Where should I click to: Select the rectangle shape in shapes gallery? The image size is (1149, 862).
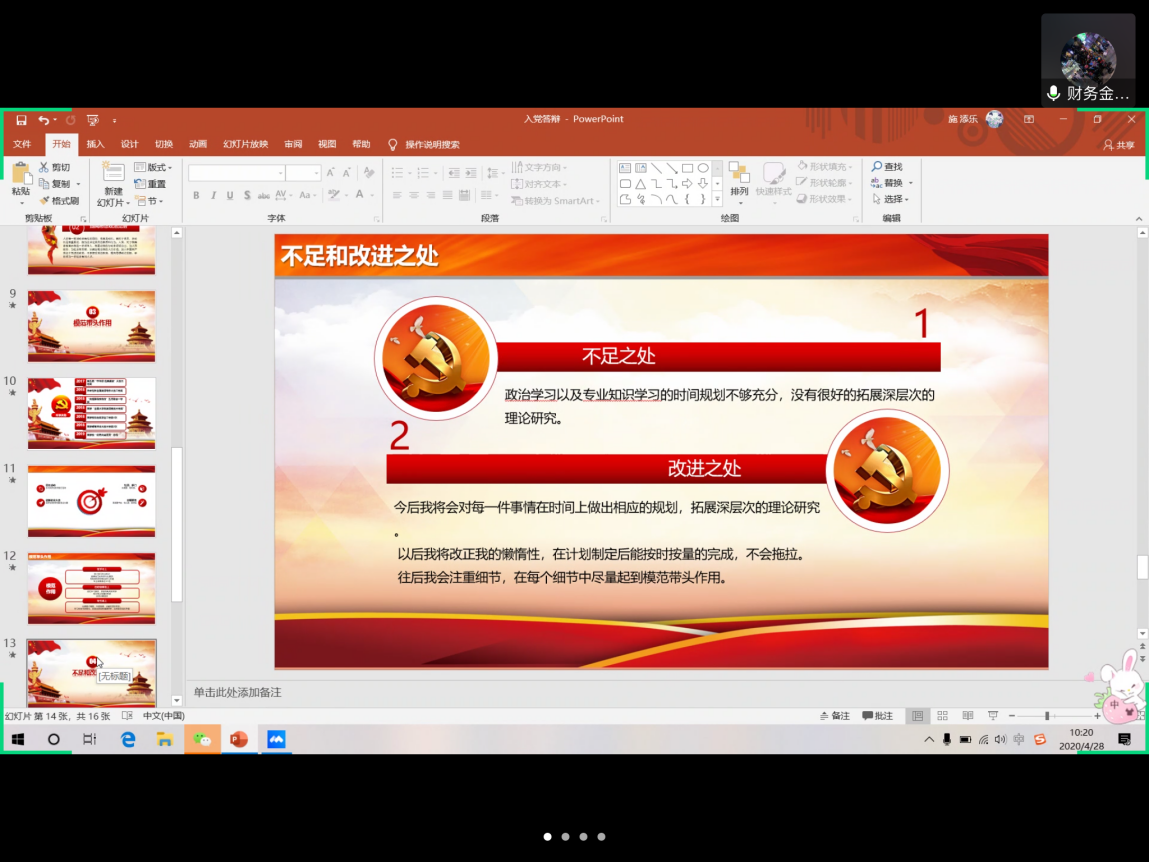tap(688, 168)
